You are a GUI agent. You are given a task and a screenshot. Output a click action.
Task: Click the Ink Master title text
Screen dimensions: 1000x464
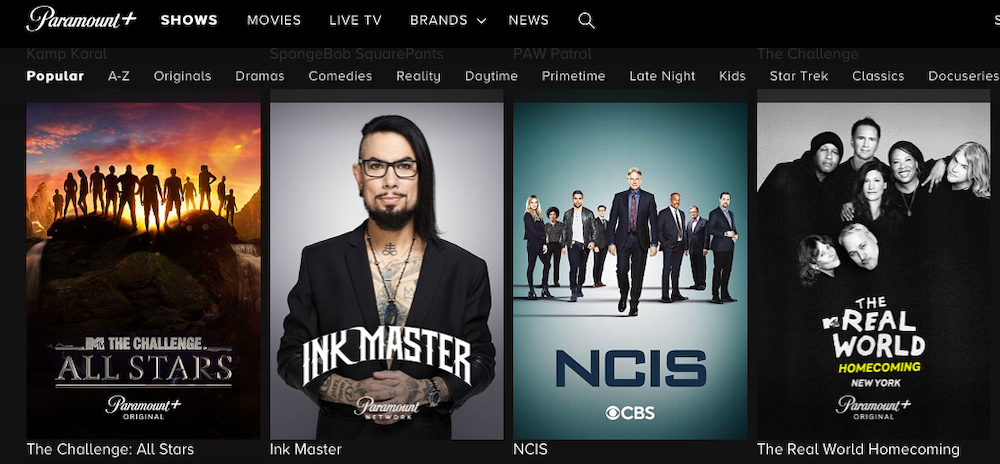click(305, 449)
